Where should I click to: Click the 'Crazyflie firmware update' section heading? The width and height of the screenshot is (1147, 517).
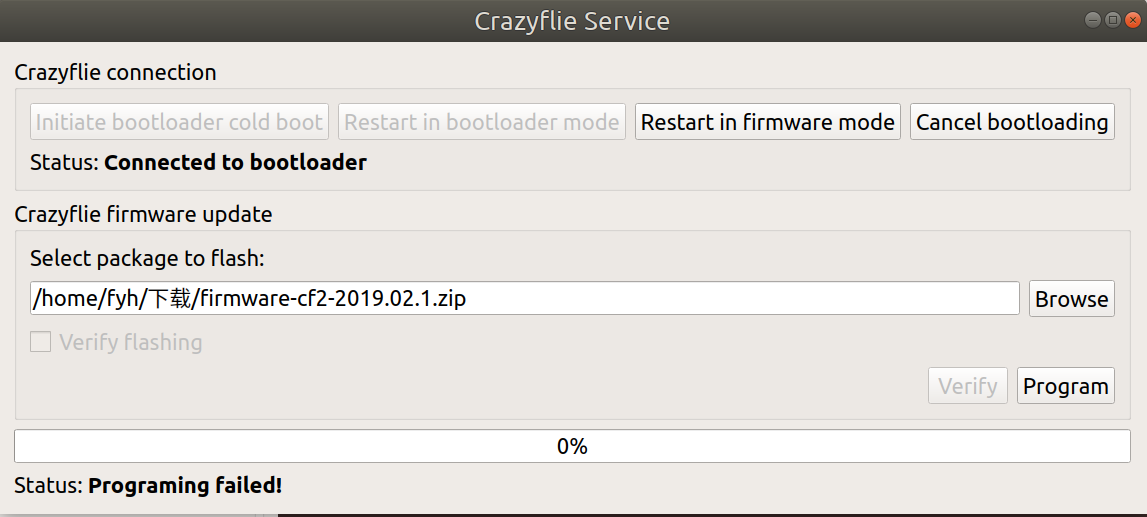pyautogui.click(x=143, y=214)
